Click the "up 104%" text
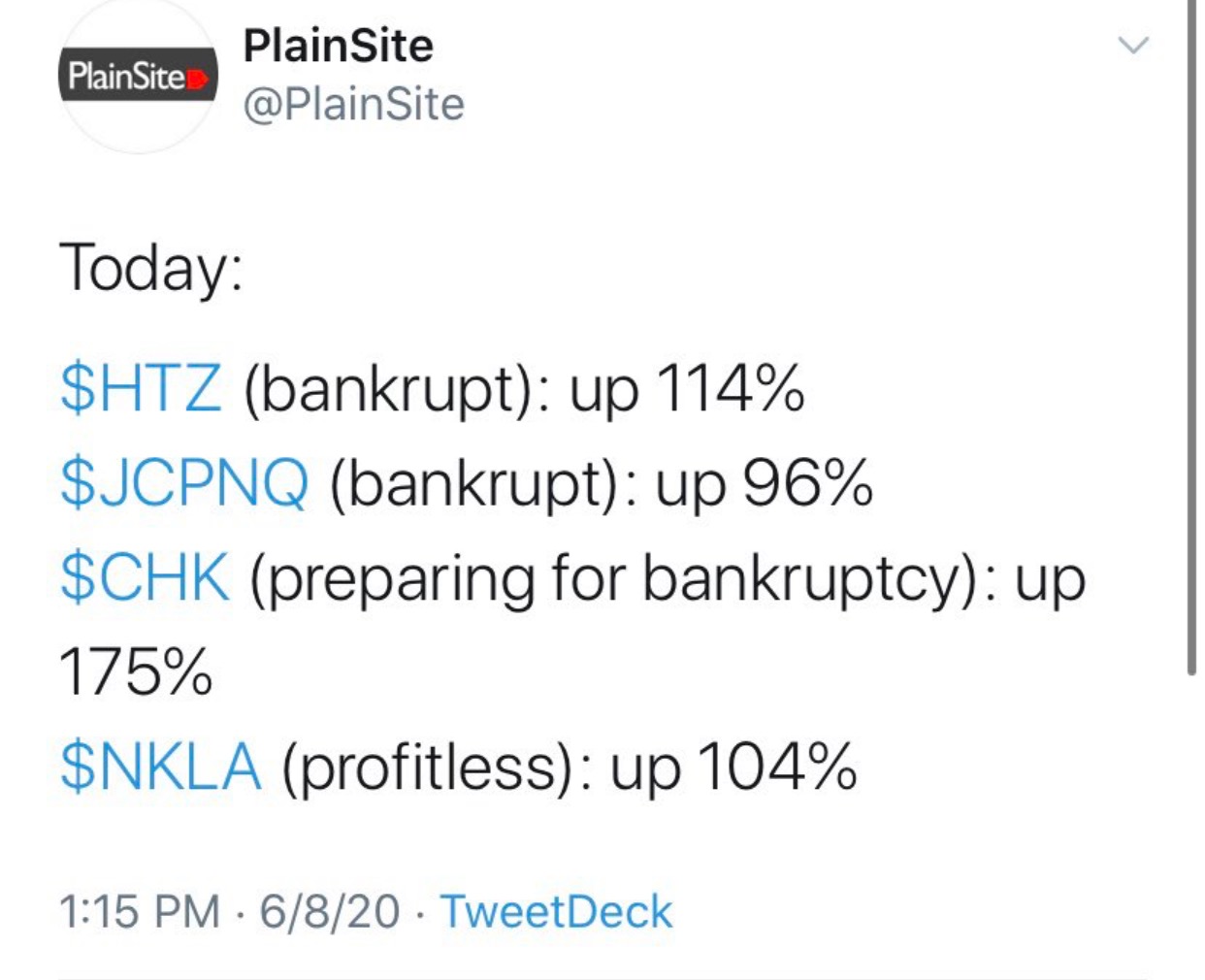This screenshot has width=1205, height=980. click(733, 767)
